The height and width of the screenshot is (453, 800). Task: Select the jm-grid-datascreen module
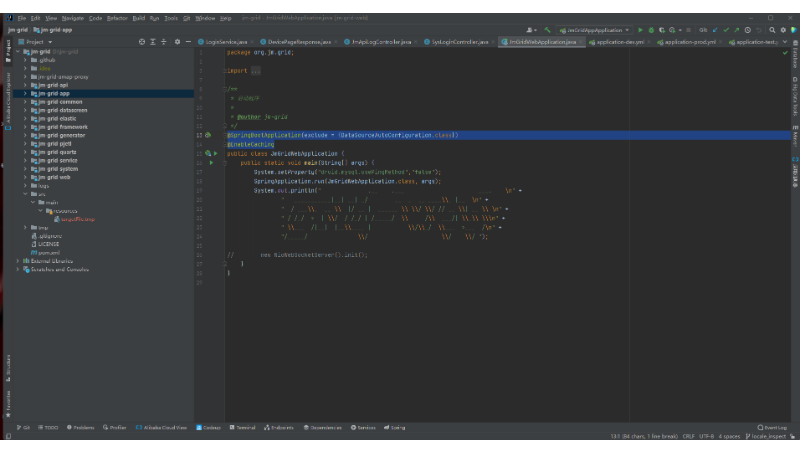point(63,110)
